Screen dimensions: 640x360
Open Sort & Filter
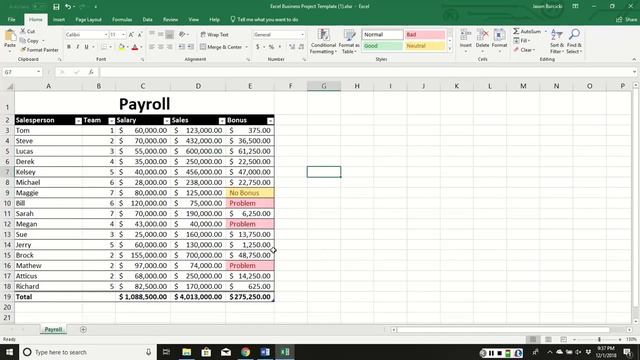pyautogui.click(x=557, y=41)
